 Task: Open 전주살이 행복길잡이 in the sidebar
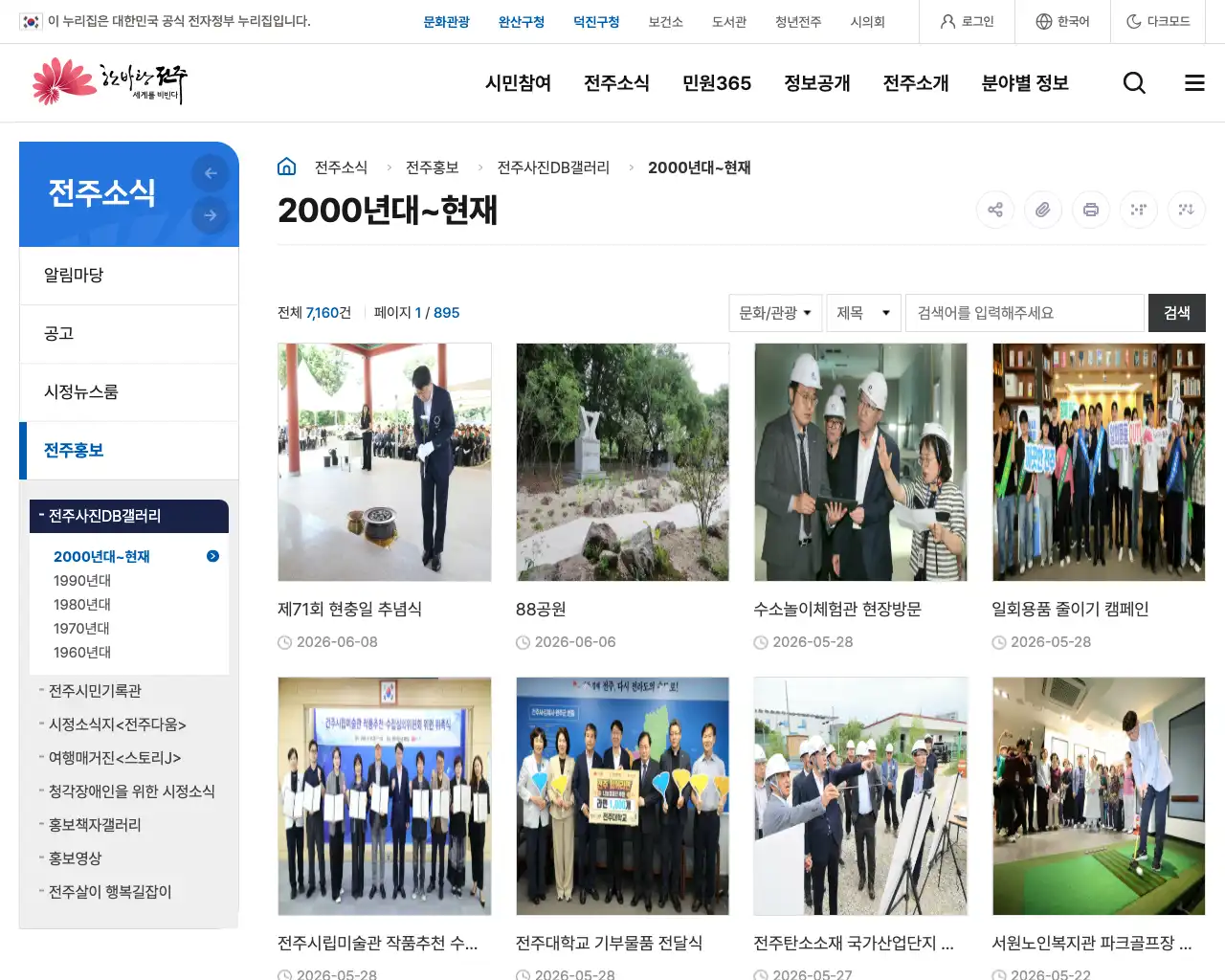coord(110,892)
